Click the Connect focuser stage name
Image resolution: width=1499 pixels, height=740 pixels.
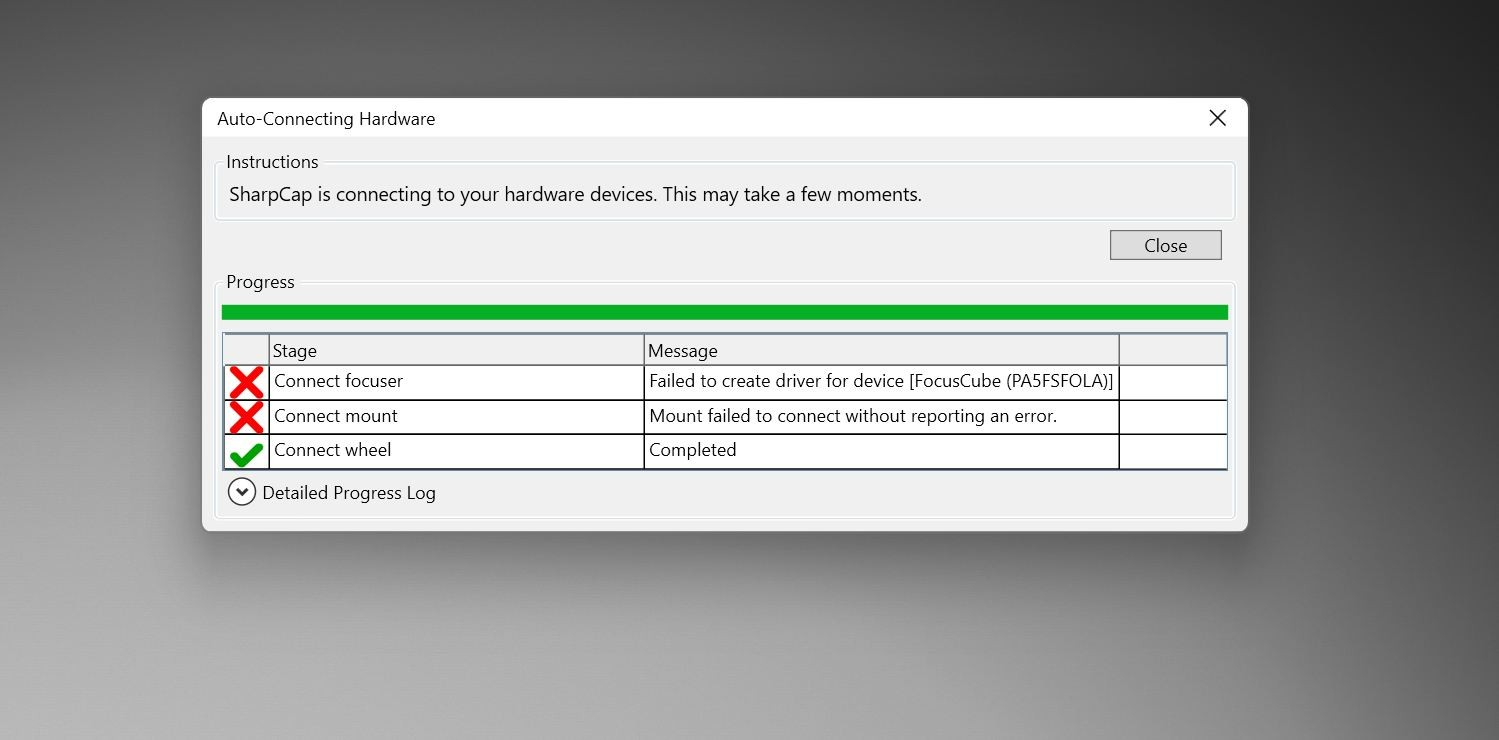pos(340,381)
